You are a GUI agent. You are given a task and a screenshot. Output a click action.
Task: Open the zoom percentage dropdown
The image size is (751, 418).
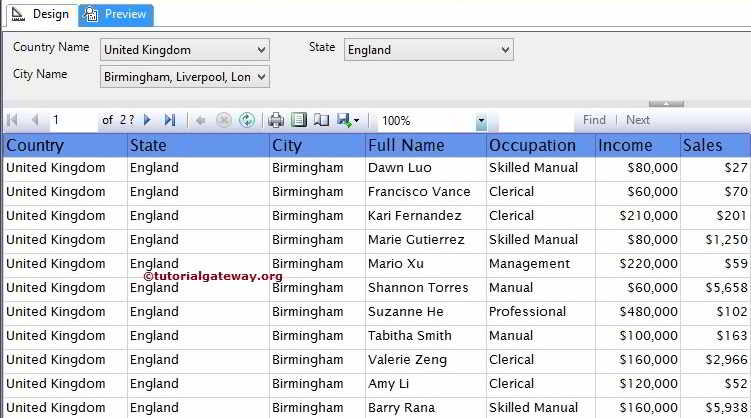tap(481, 121)
